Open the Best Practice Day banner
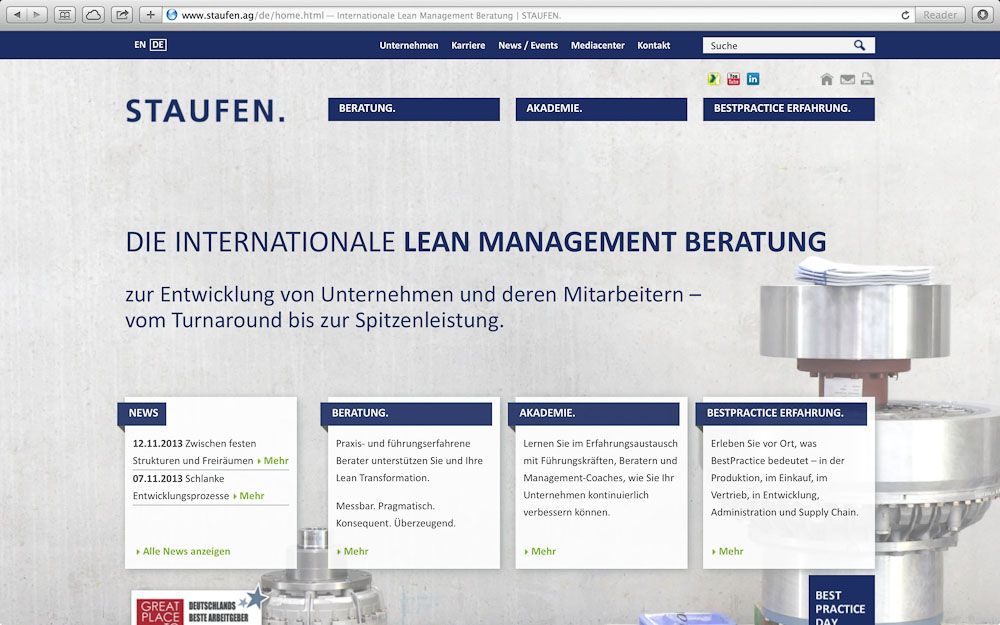 841,600
